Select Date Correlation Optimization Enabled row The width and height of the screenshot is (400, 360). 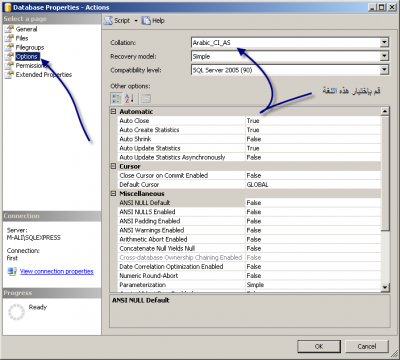click(x=249, y=267)
